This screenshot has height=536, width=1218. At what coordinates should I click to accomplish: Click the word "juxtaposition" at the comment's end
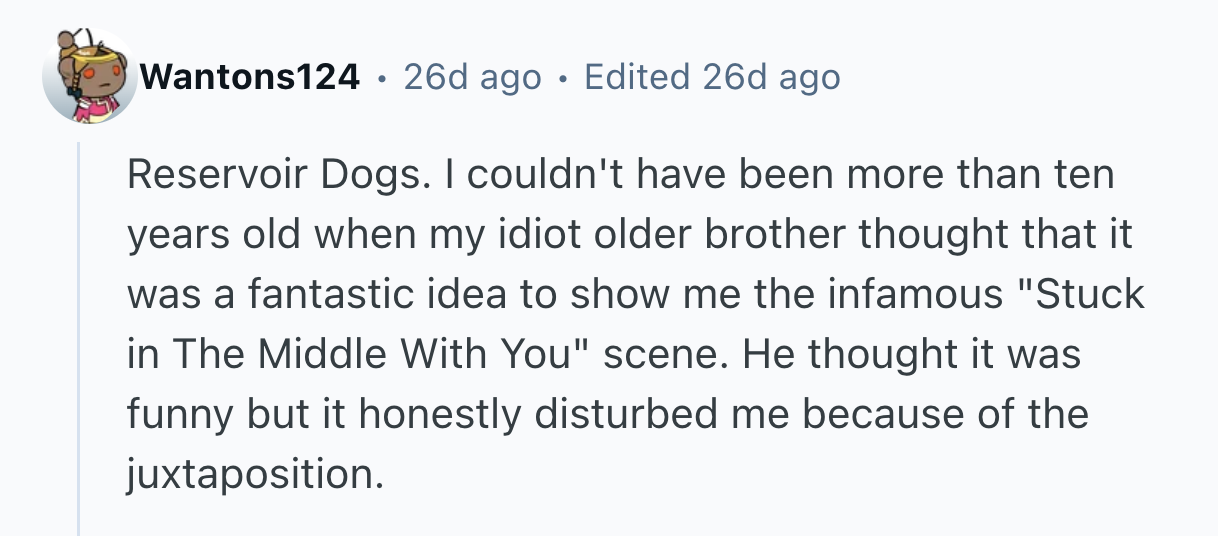coord(253,472)
